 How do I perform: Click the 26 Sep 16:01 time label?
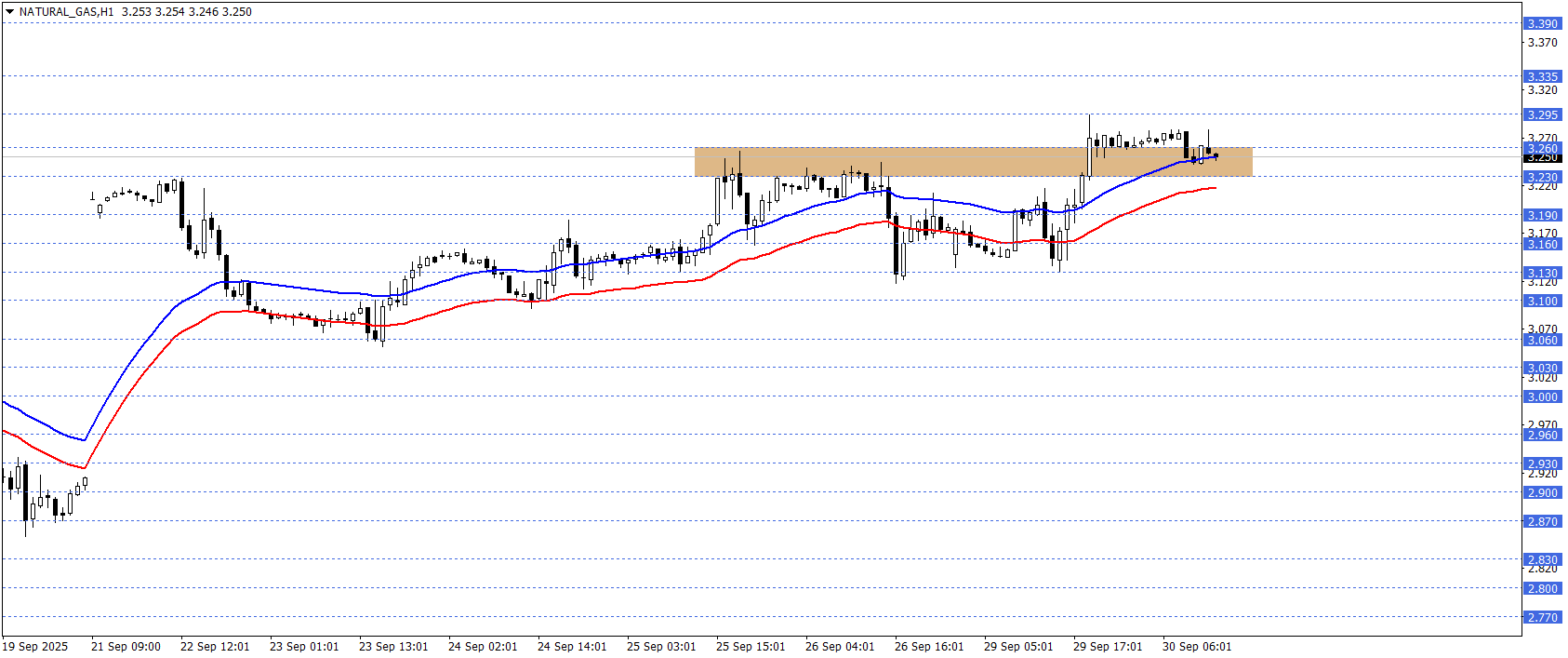(929, 647)
